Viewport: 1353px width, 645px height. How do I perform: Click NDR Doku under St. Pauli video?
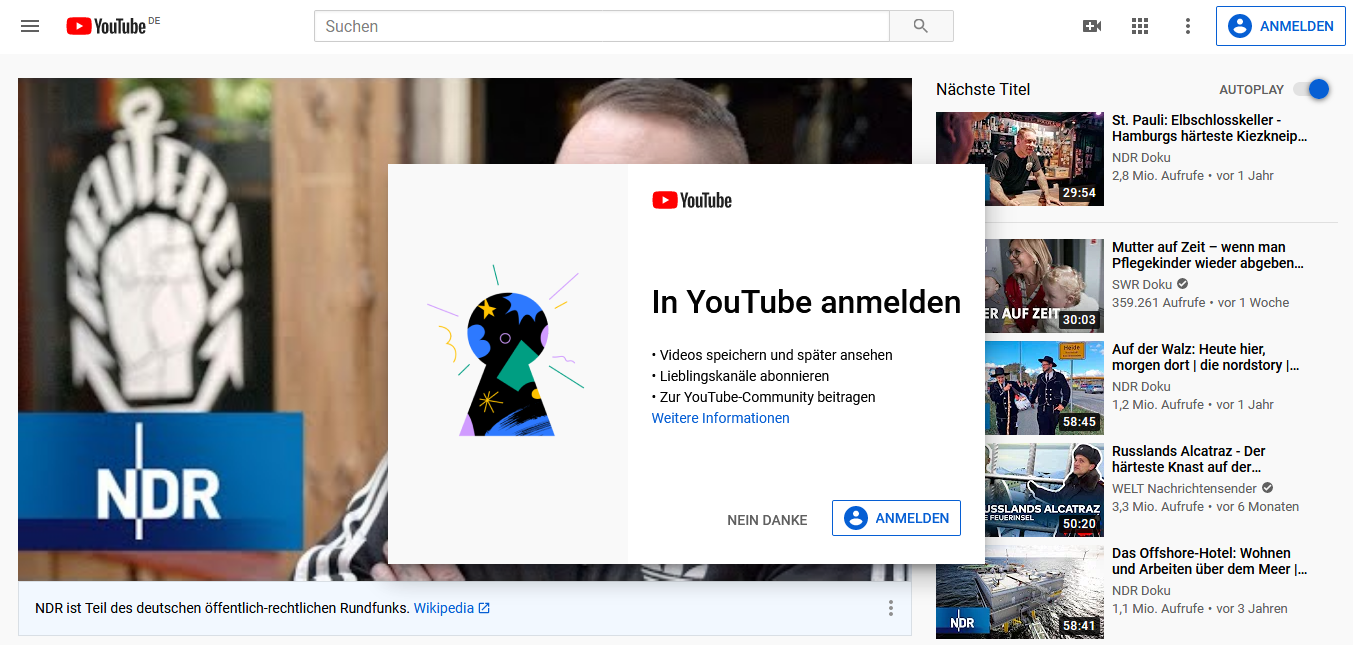coord(1141,157)
